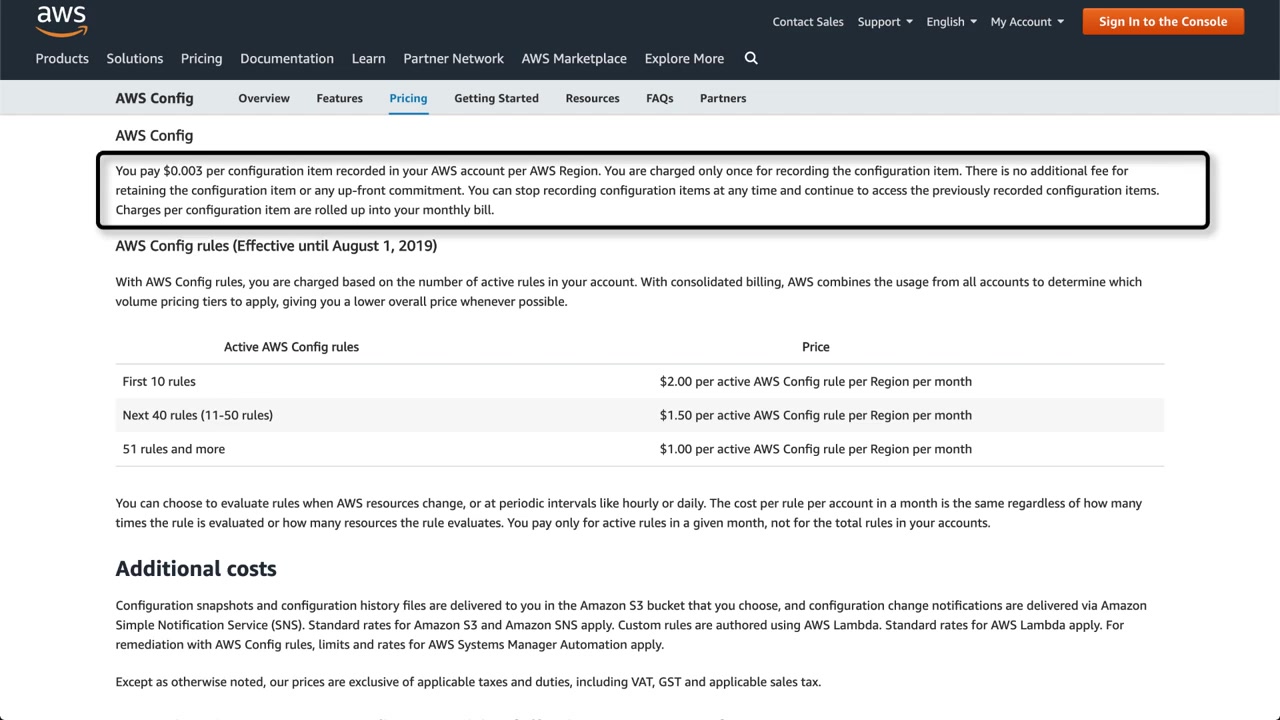Click Sign In to the Console
1280x720 pixels.
tap(1163, 21)
